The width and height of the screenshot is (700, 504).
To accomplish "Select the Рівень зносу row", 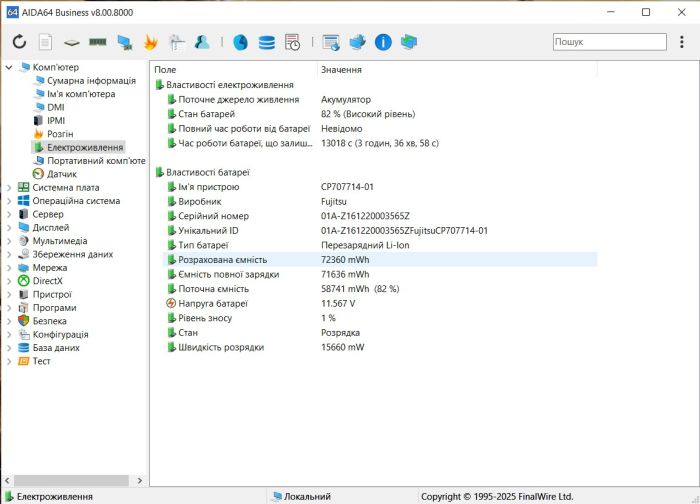I will click(380, 318).
